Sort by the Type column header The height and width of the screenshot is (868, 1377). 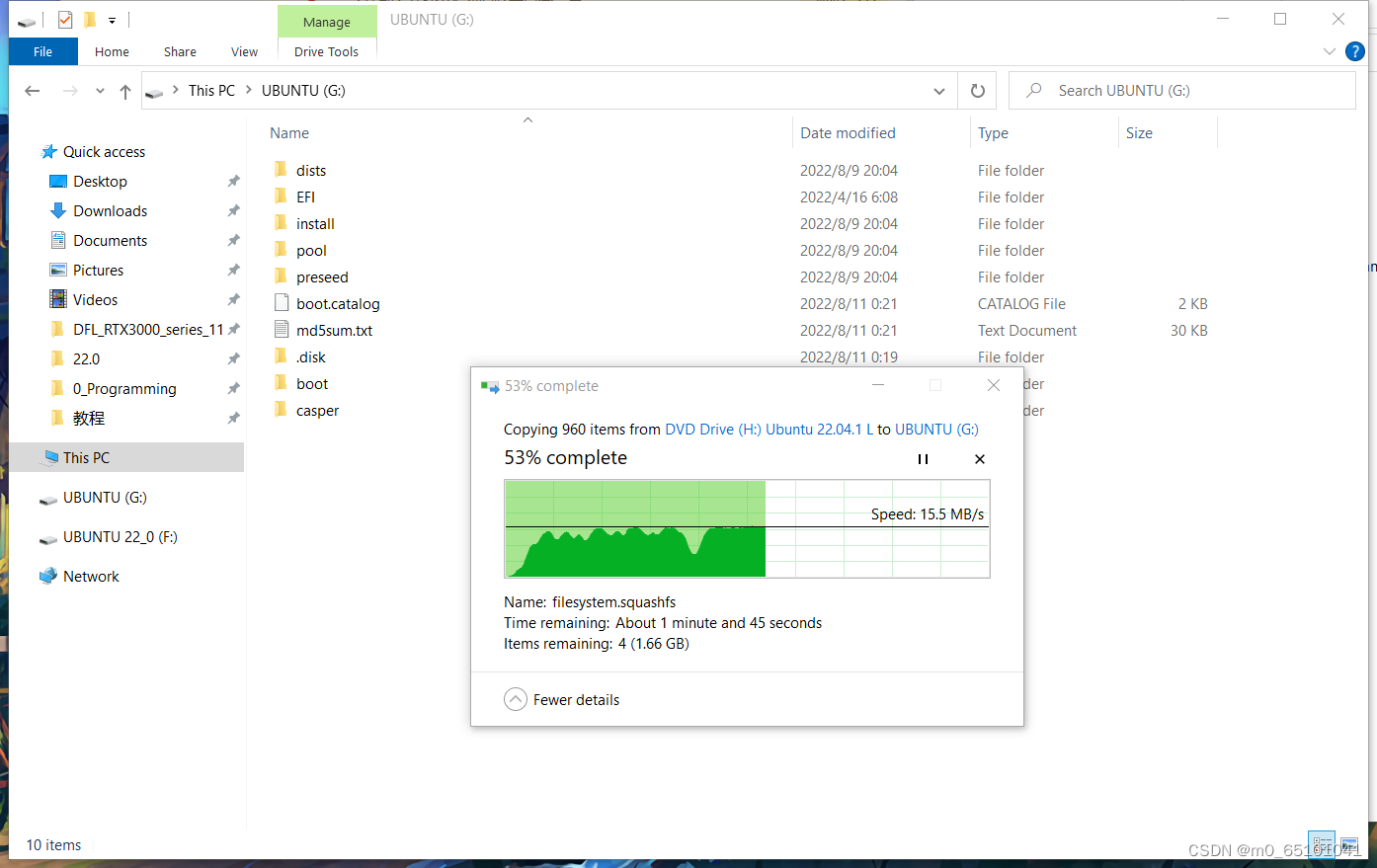pyautogui.click(x=993, y=133)
